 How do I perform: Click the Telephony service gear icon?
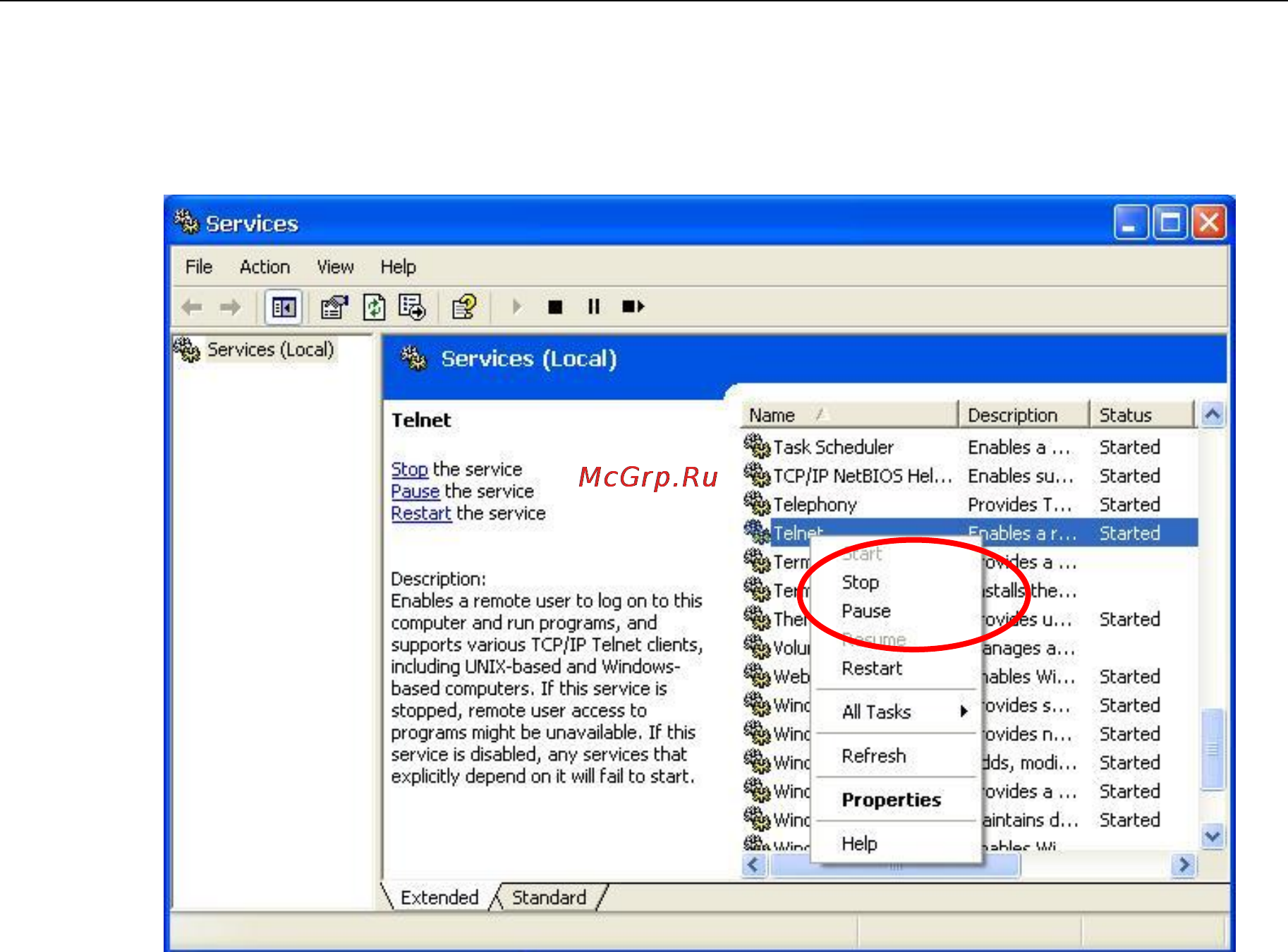(757, 504)
